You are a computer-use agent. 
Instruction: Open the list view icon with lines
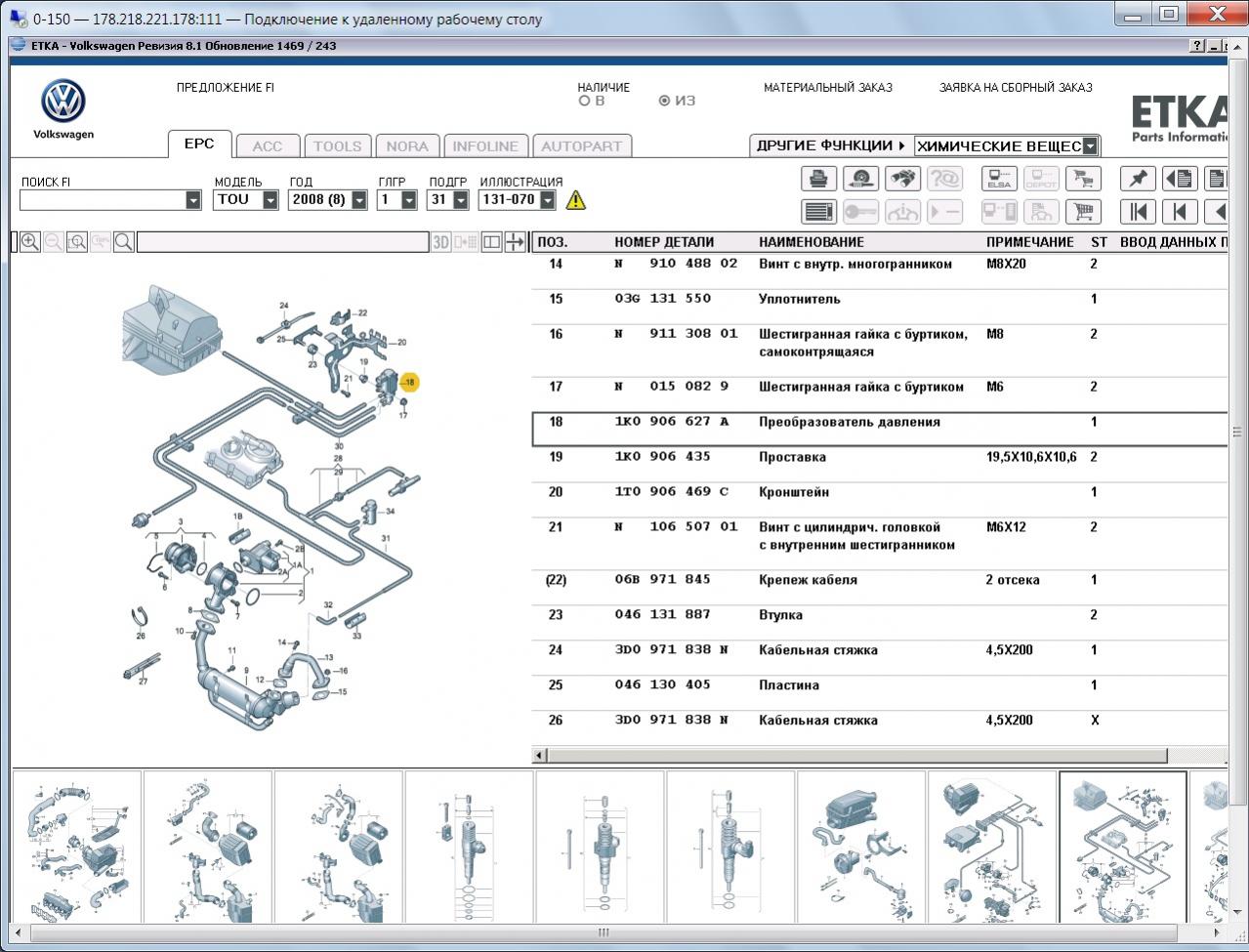point(818,212)
